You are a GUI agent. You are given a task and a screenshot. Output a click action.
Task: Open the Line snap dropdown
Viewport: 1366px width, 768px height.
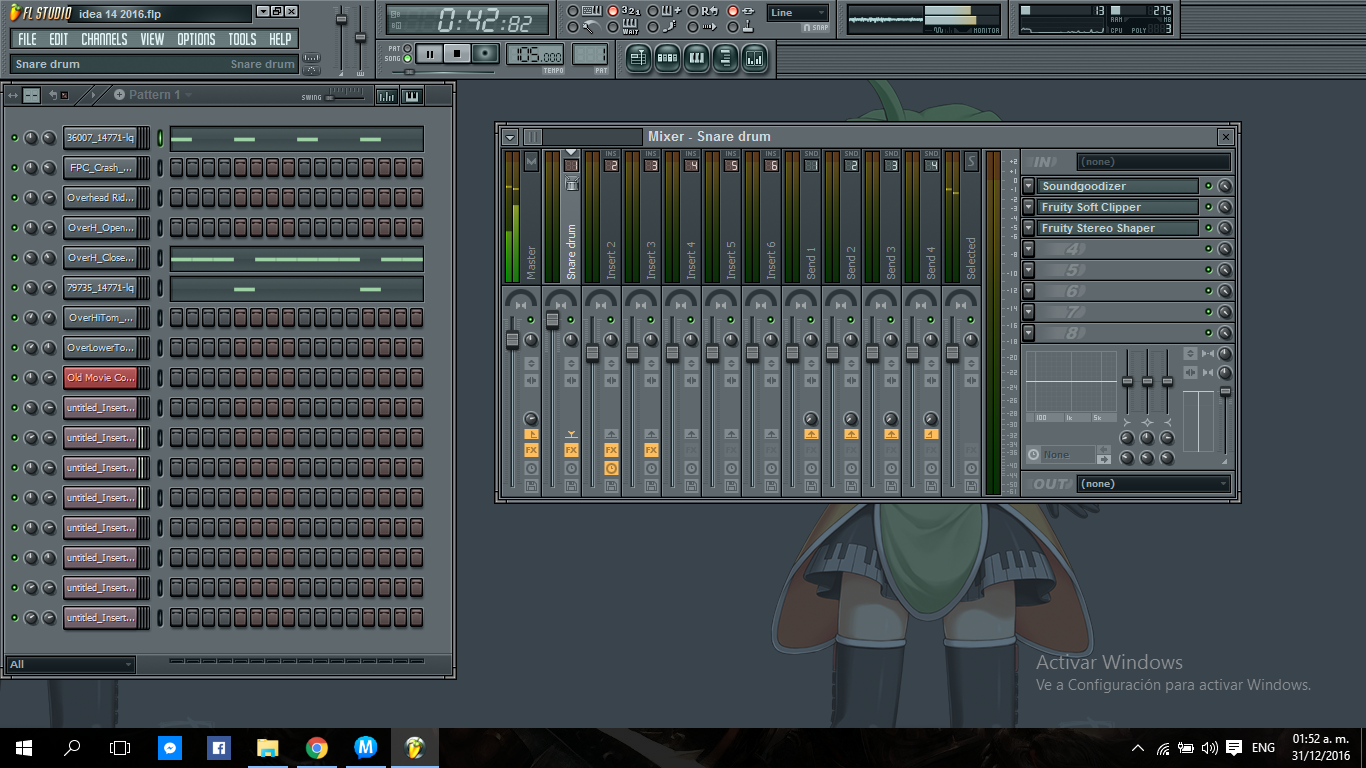pos(797,13)
